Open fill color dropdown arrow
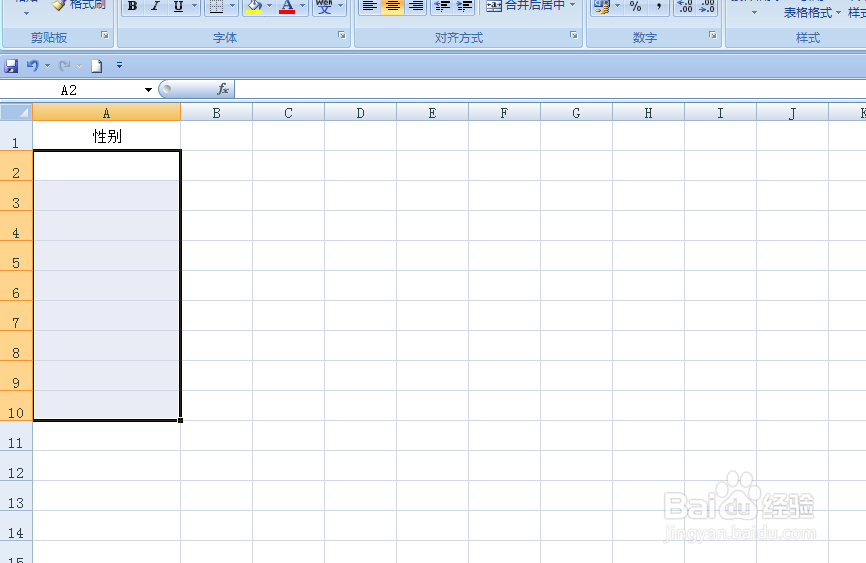The height and width of the screenshot is (563, 866). (x=270, y=7)
